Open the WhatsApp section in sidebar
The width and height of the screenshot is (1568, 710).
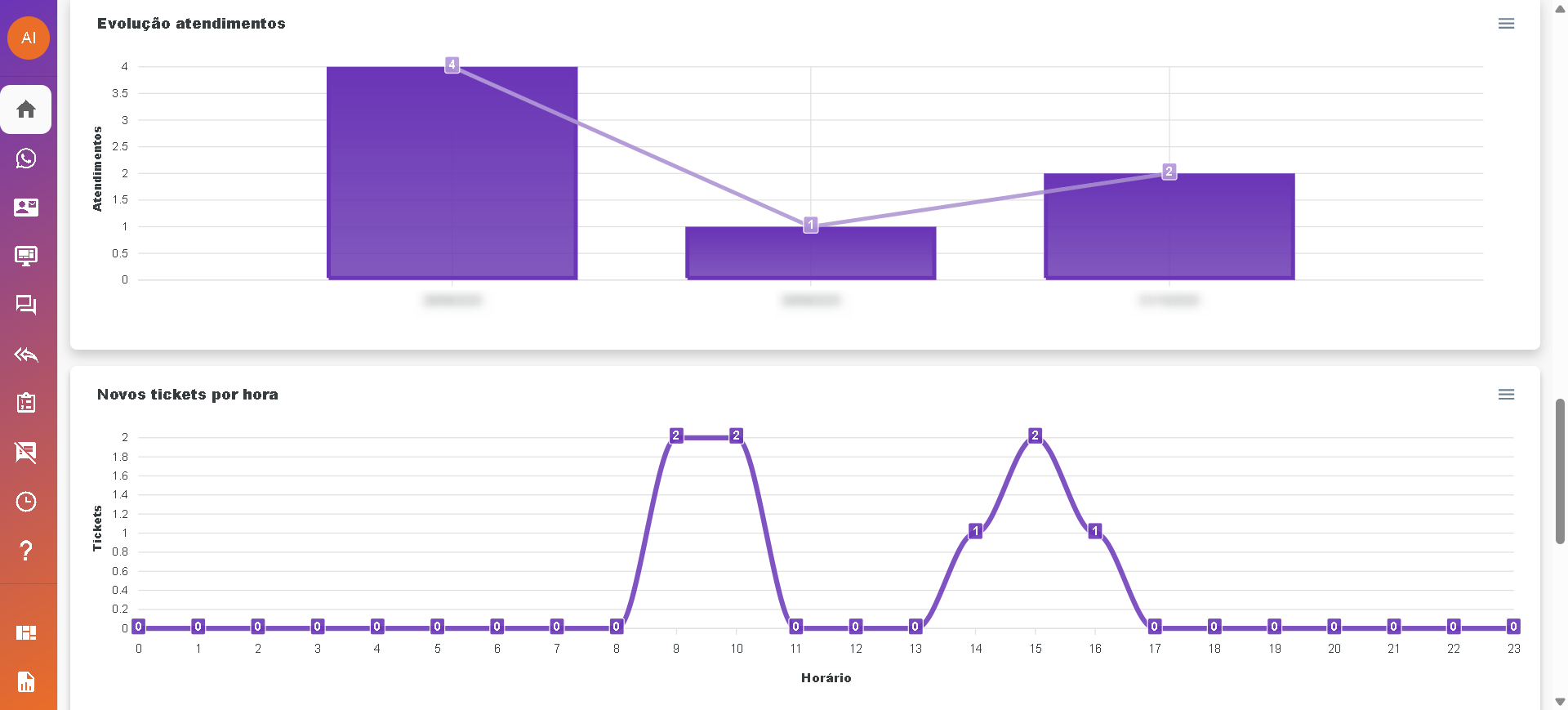pyautogui.click(x=26, y=159)
